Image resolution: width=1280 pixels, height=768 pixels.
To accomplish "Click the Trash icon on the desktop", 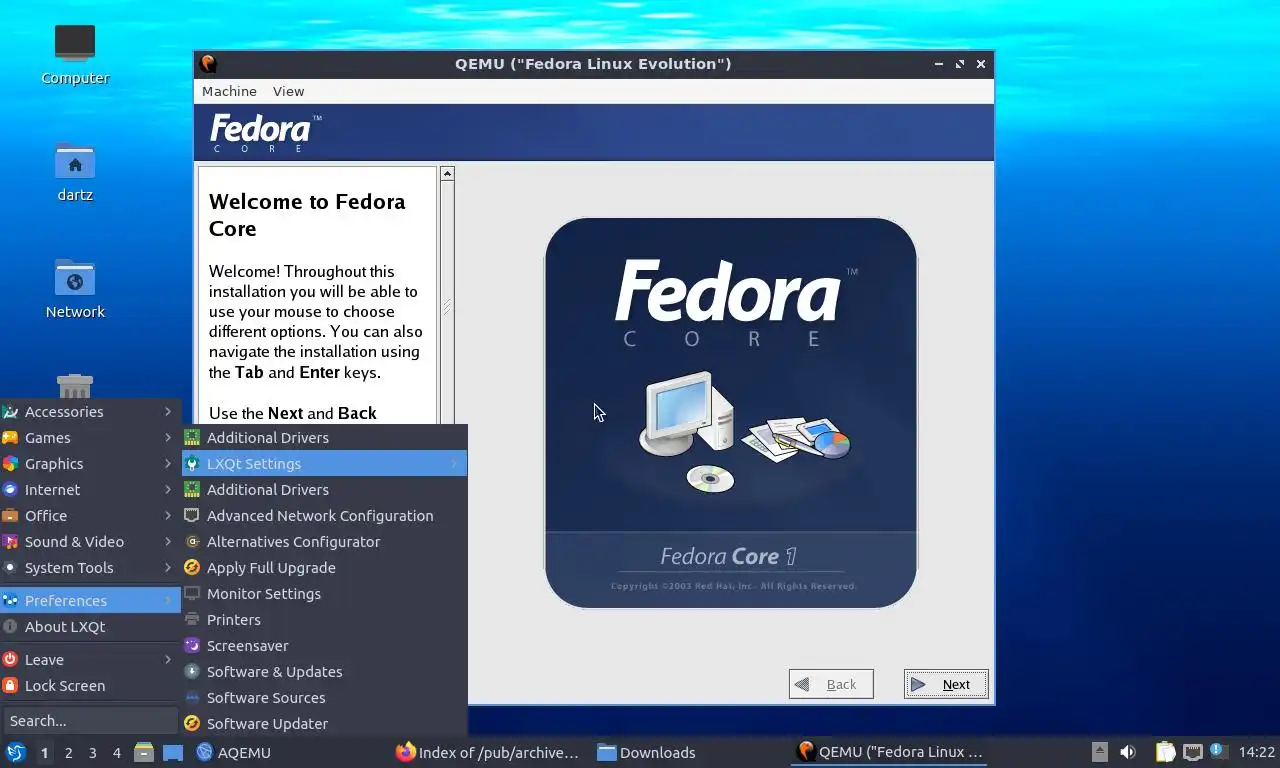I will [x=75, y=386].
